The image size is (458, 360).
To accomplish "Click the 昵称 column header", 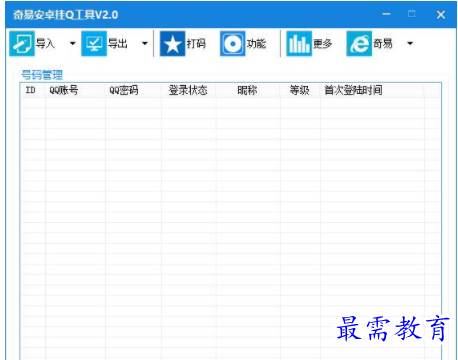I will point(248,90).
